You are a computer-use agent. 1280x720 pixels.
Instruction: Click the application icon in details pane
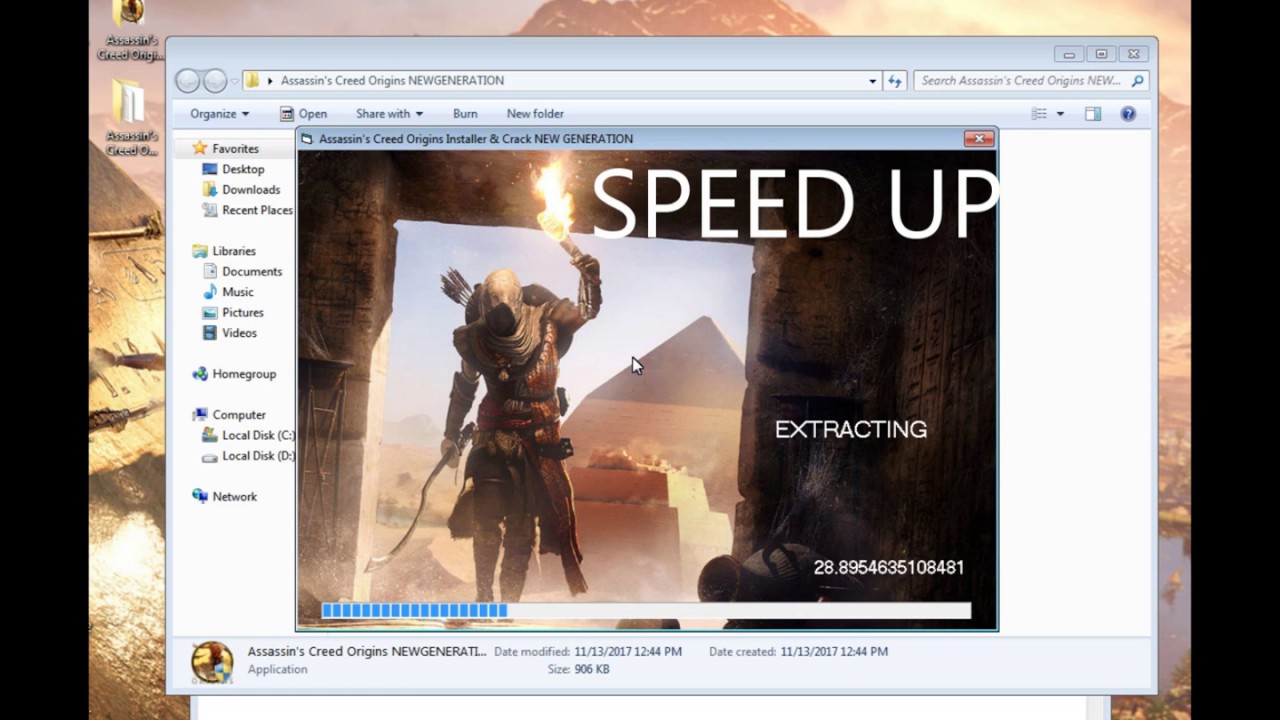[x=212, y=662]
